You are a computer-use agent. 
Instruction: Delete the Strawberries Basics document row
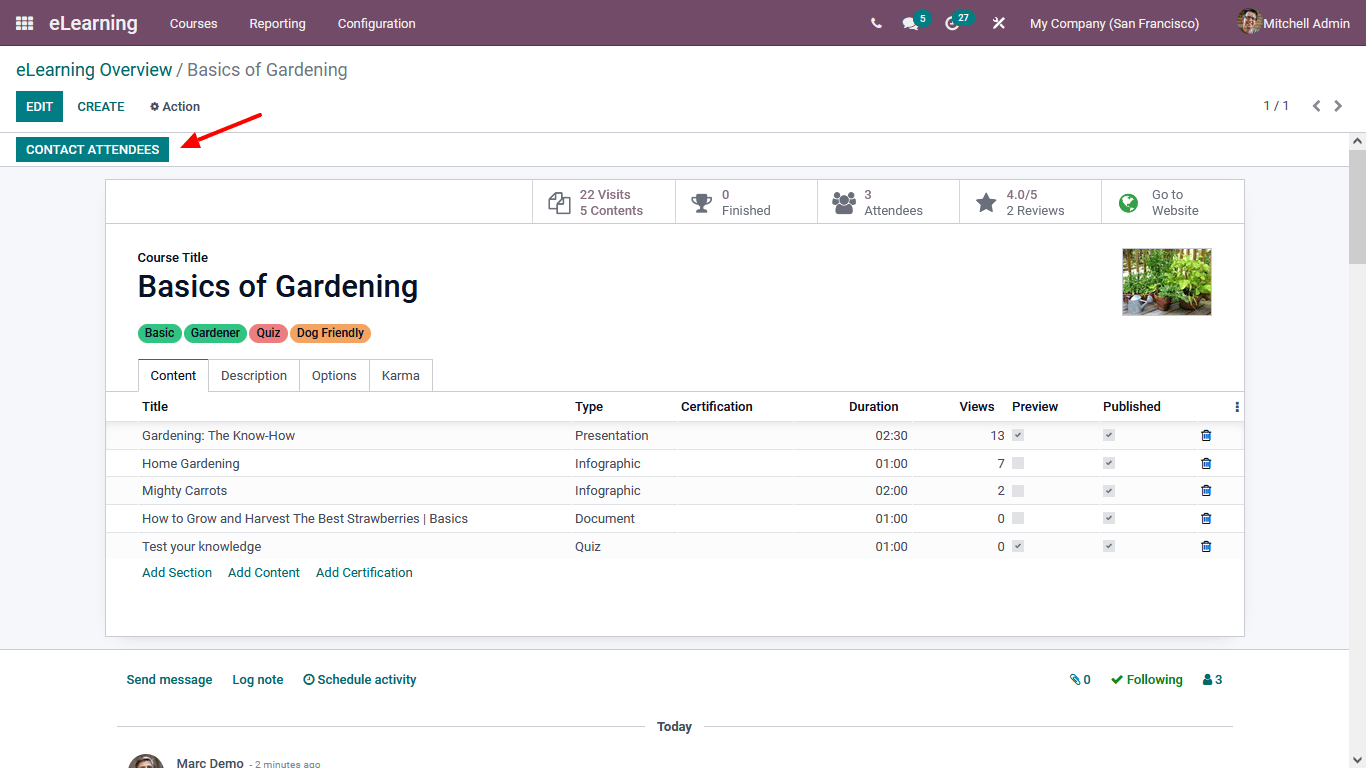(1206, 519)
